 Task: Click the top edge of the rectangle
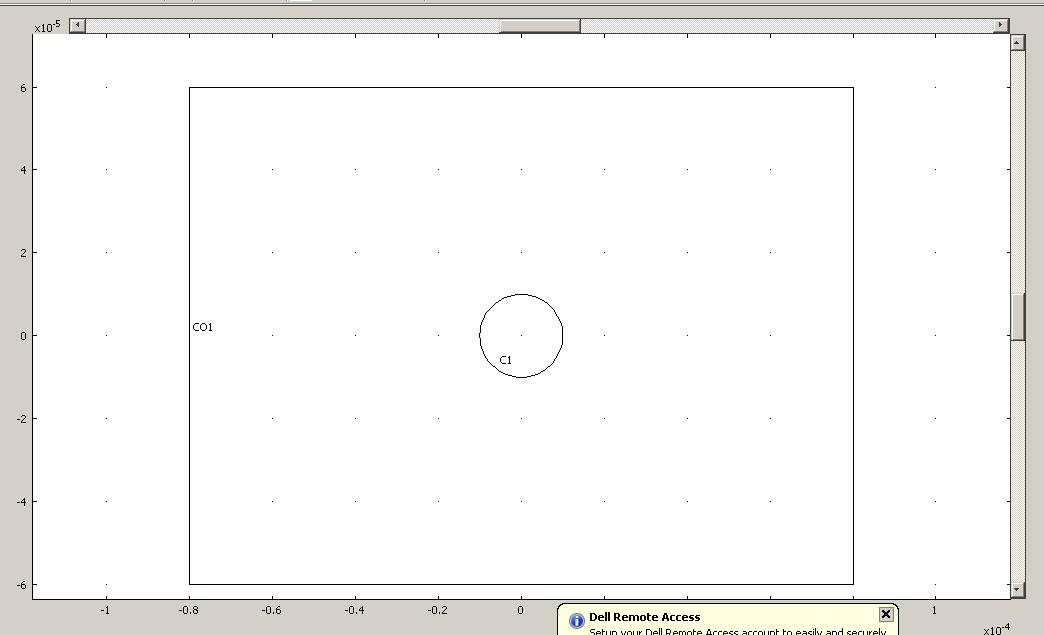tap(520, 88)
